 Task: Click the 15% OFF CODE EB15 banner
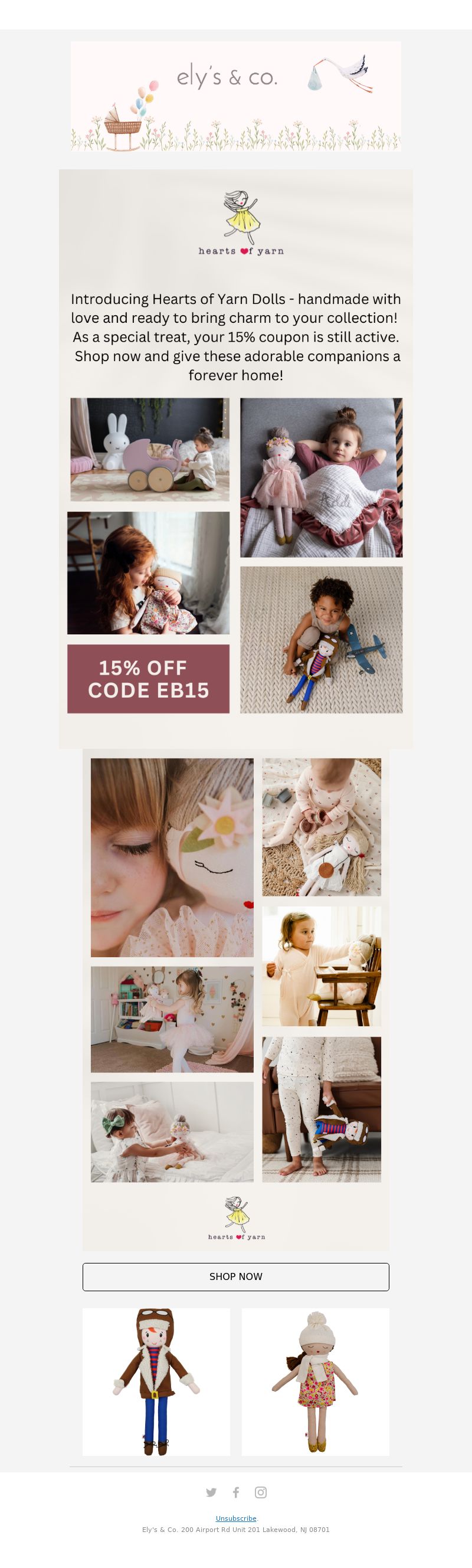(x=149, y=679)
